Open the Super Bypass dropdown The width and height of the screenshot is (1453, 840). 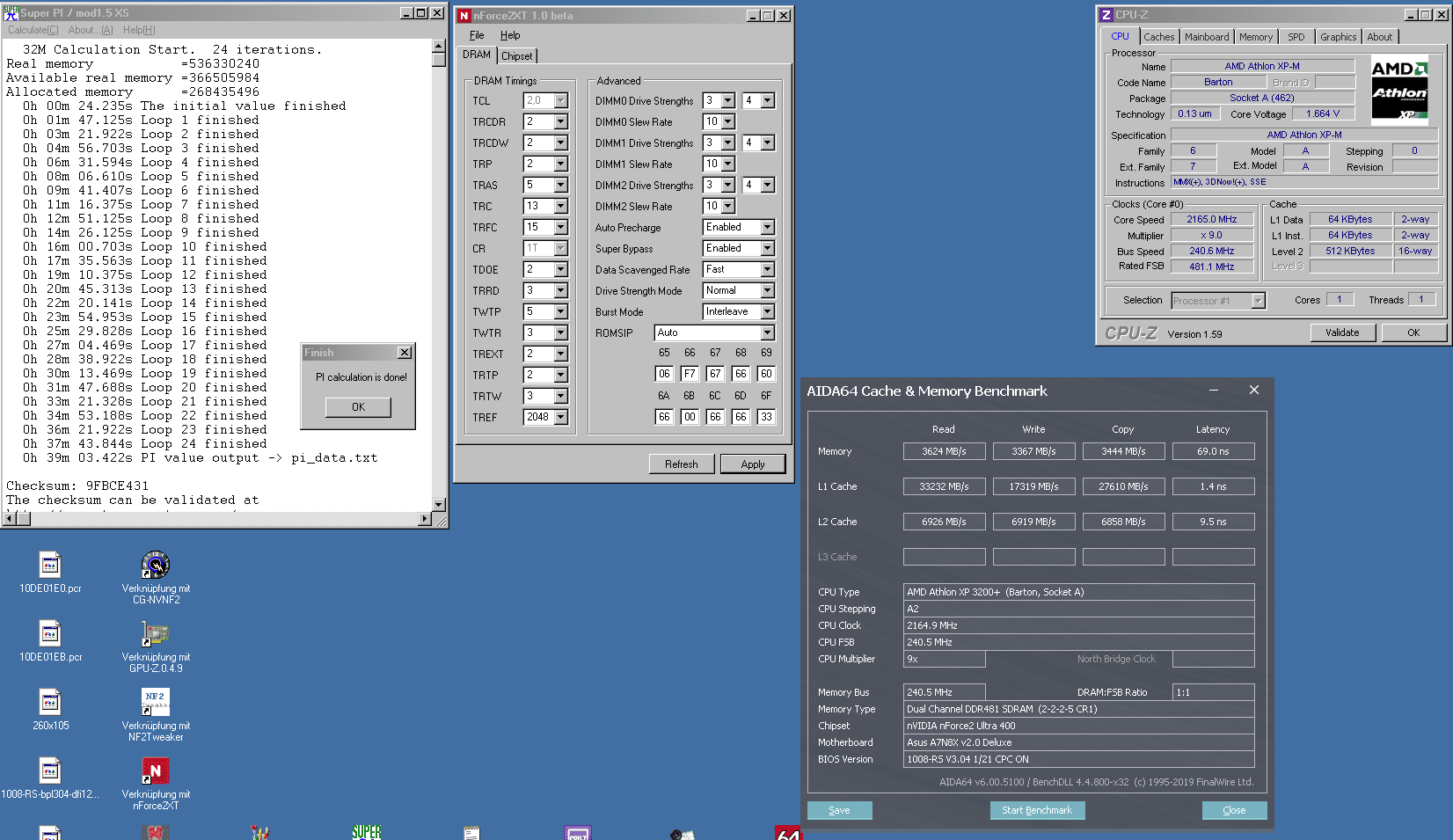point(768,249)
